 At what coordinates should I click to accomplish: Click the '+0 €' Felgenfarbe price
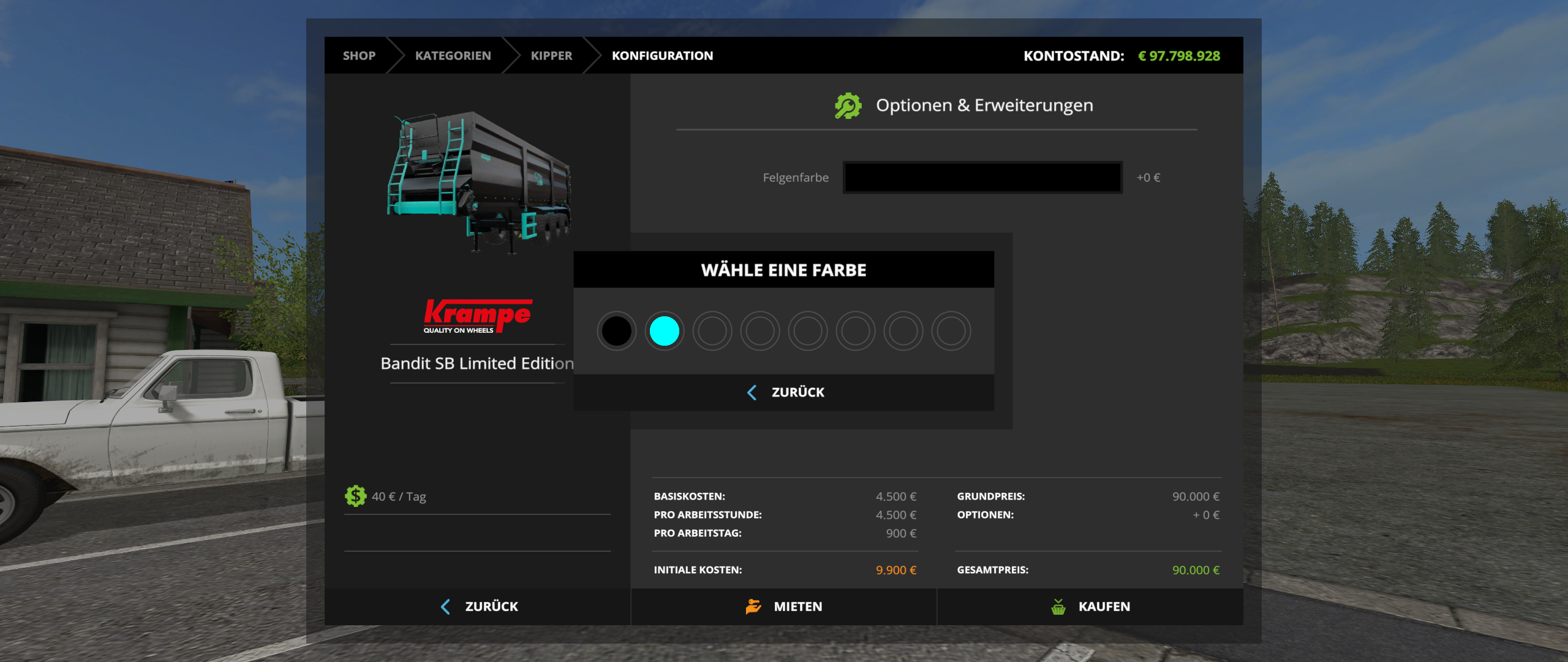coord(1148,178)
